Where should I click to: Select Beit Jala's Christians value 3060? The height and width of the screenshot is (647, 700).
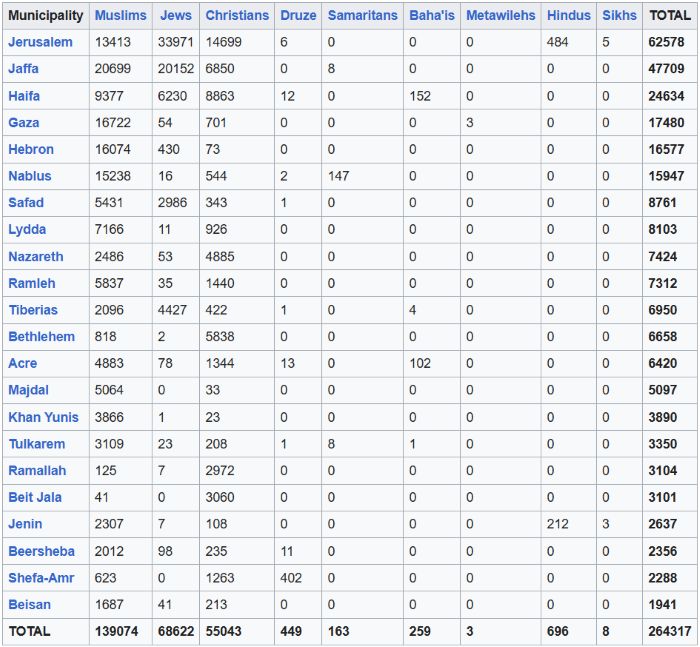click(220, 497)
